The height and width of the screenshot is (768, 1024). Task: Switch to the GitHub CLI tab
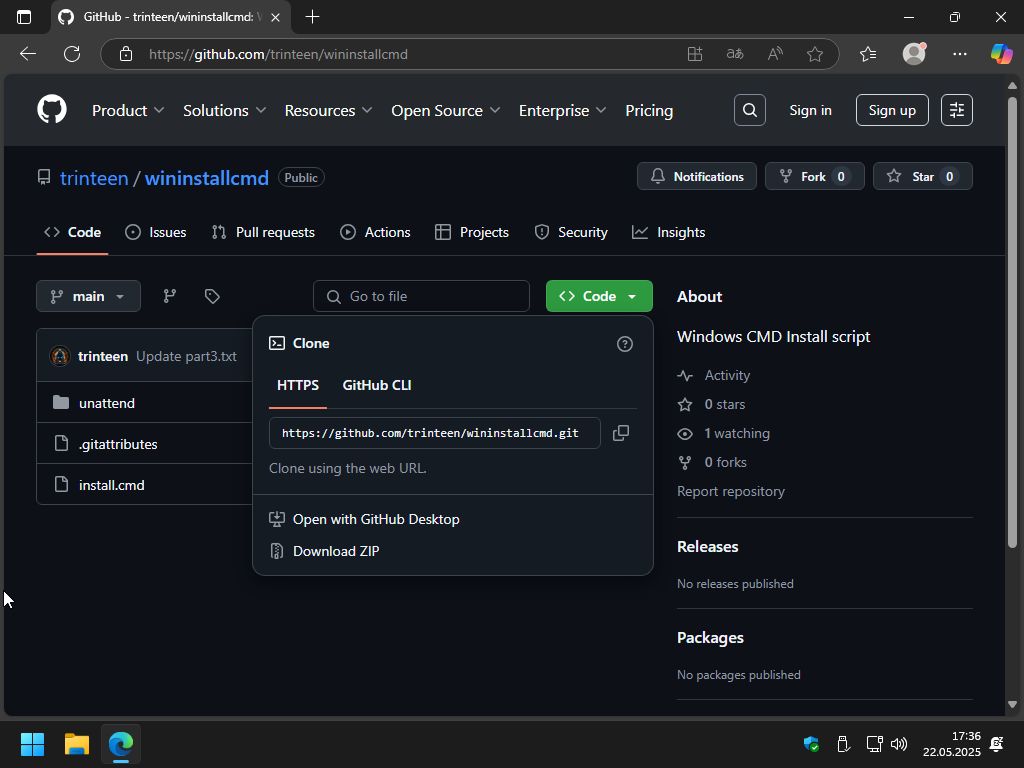point(376,385)
